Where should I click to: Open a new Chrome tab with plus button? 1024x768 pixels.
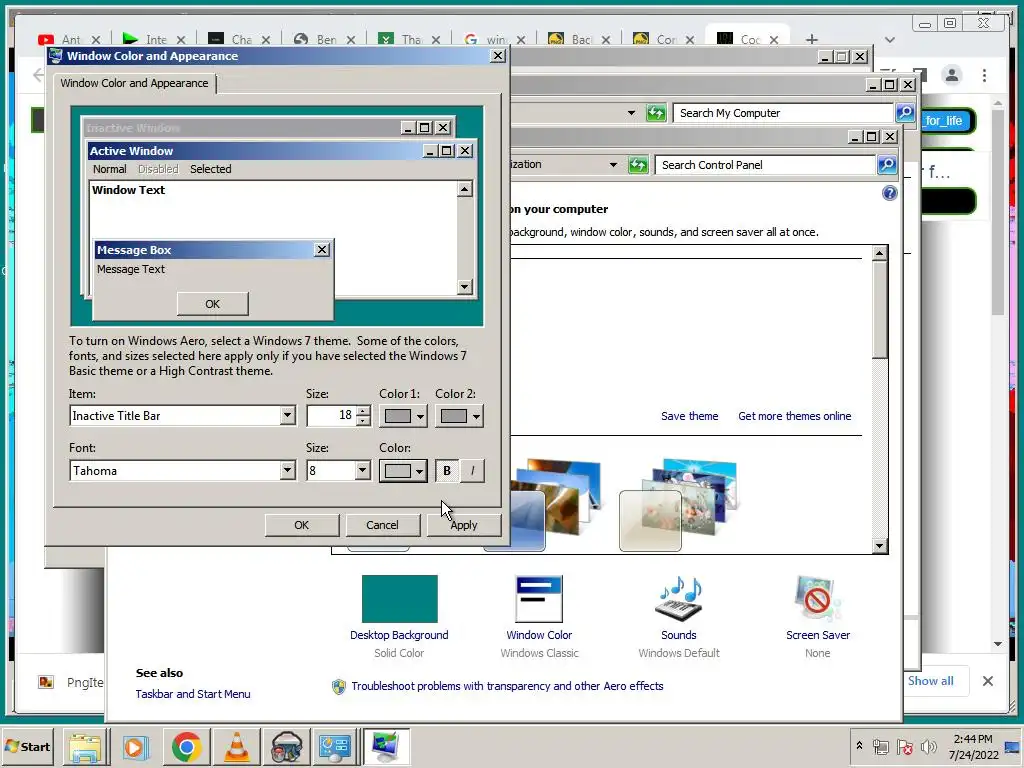point(811,40)
